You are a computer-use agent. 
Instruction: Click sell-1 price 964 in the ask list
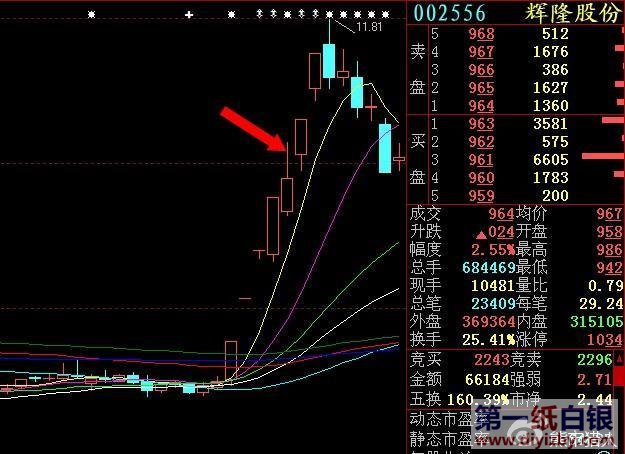482,106
